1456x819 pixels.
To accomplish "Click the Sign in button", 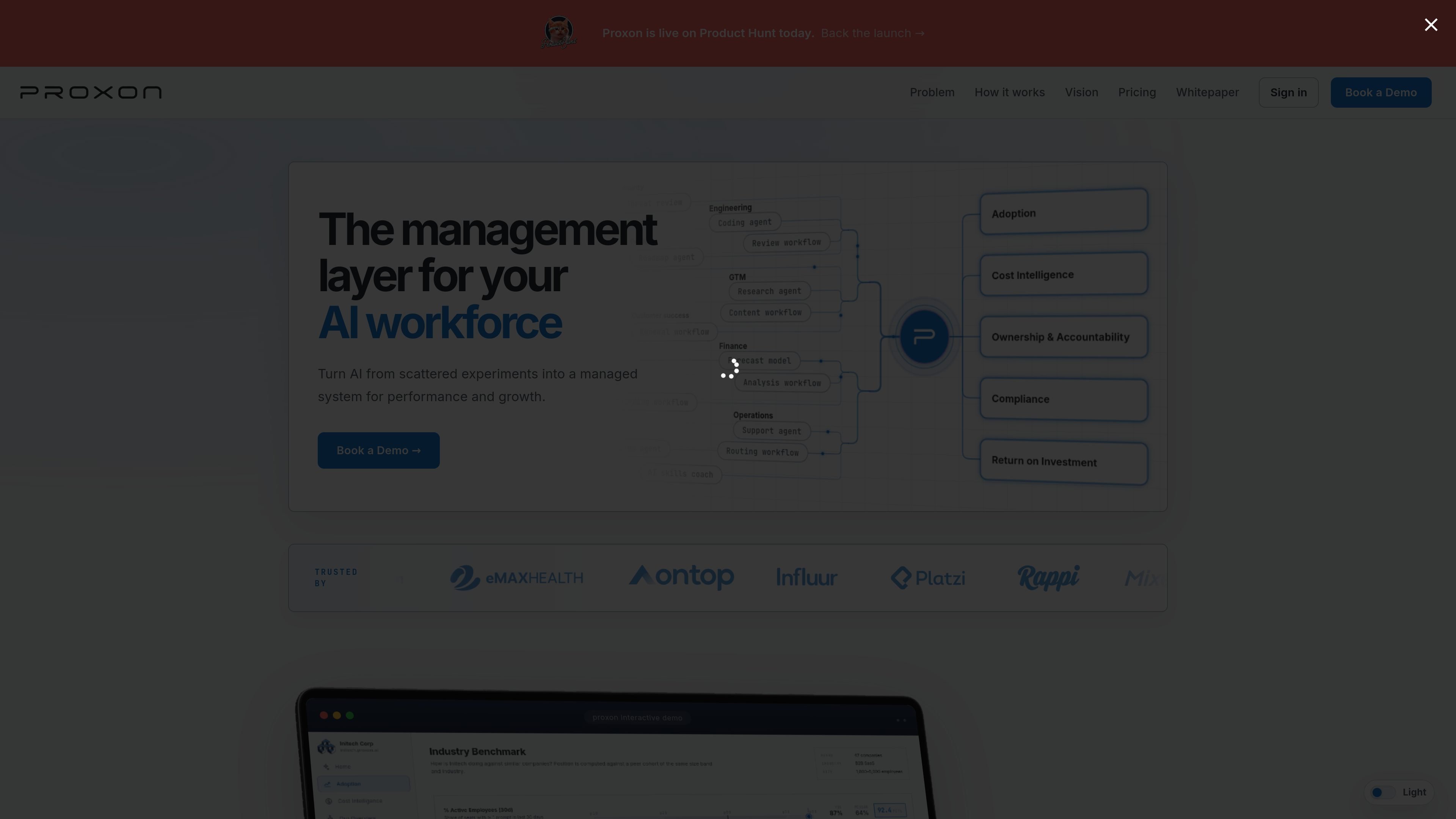I will point(1288,92).
